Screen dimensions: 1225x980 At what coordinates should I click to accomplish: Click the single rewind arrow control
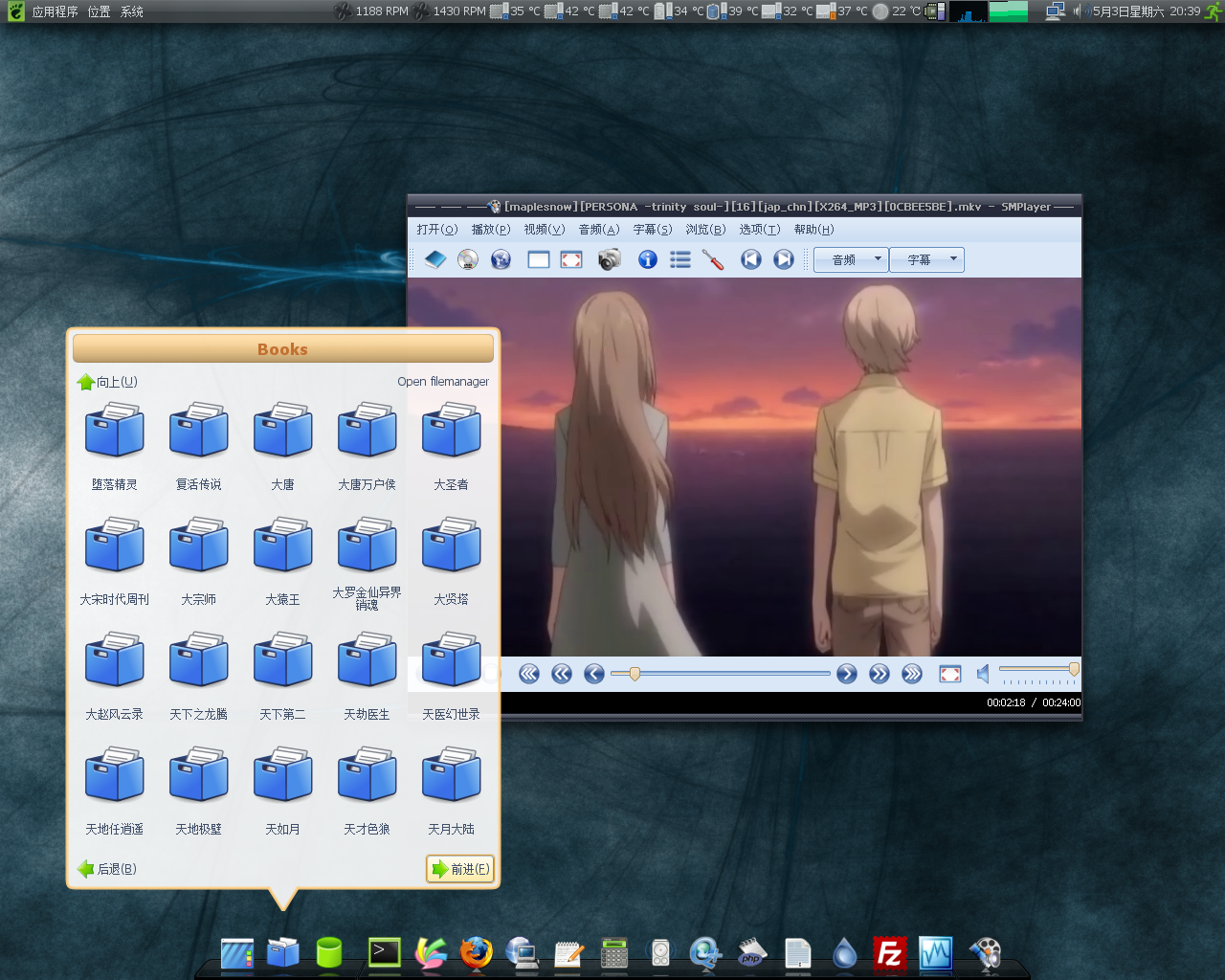tap(594, 674)
